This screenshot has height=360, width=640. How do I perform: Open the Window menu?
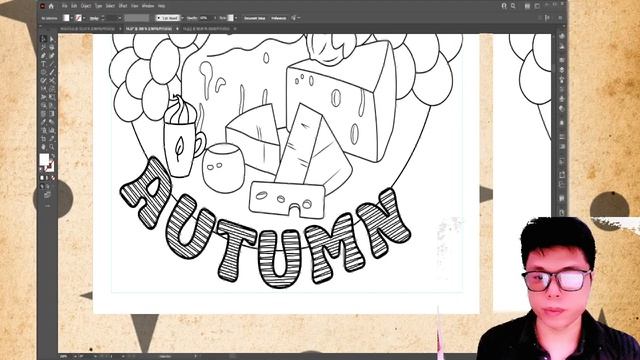(x=148, y=6)
